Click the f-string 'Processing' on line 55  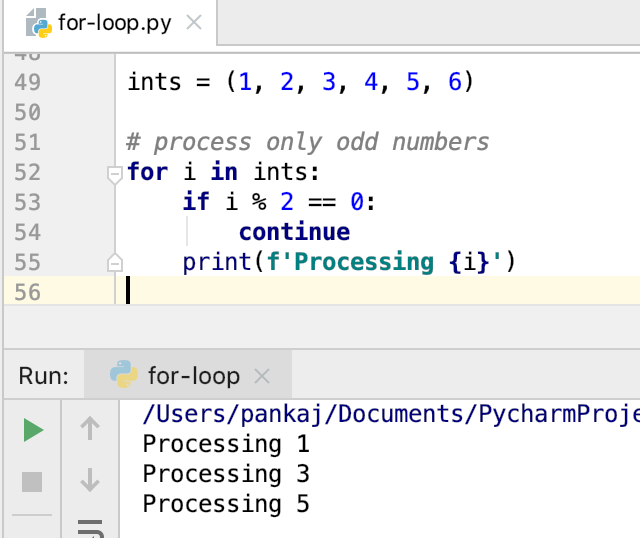coord(364,262)
